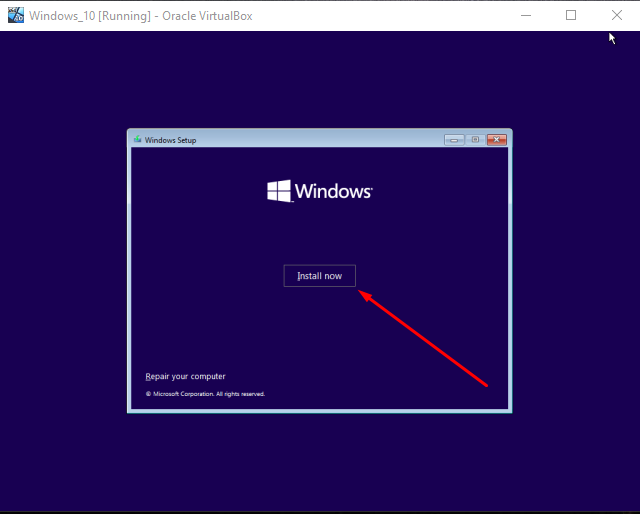
Task: Click the red arrow's tail end
Action: [486, 385]
